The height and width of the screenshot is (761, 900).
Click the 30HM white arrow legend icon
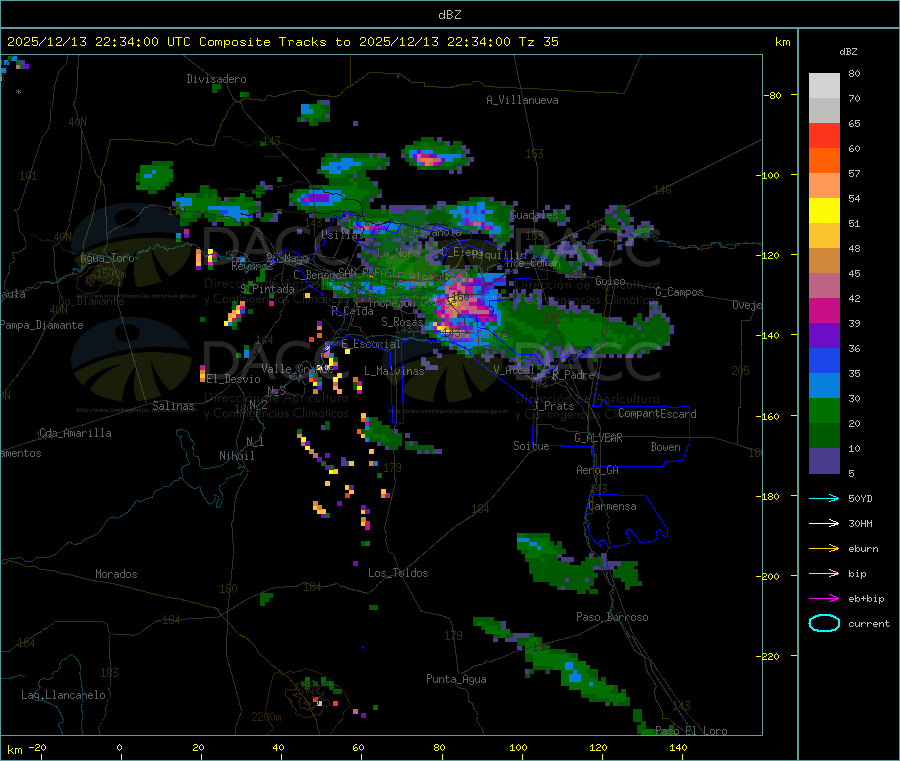pyautogui.click(x=824, y=523)
